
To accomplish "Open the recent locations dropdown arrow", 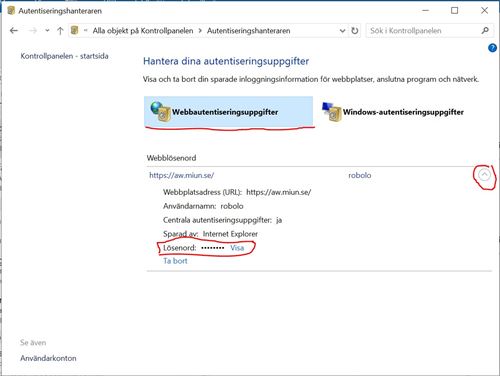I will 47,31.
